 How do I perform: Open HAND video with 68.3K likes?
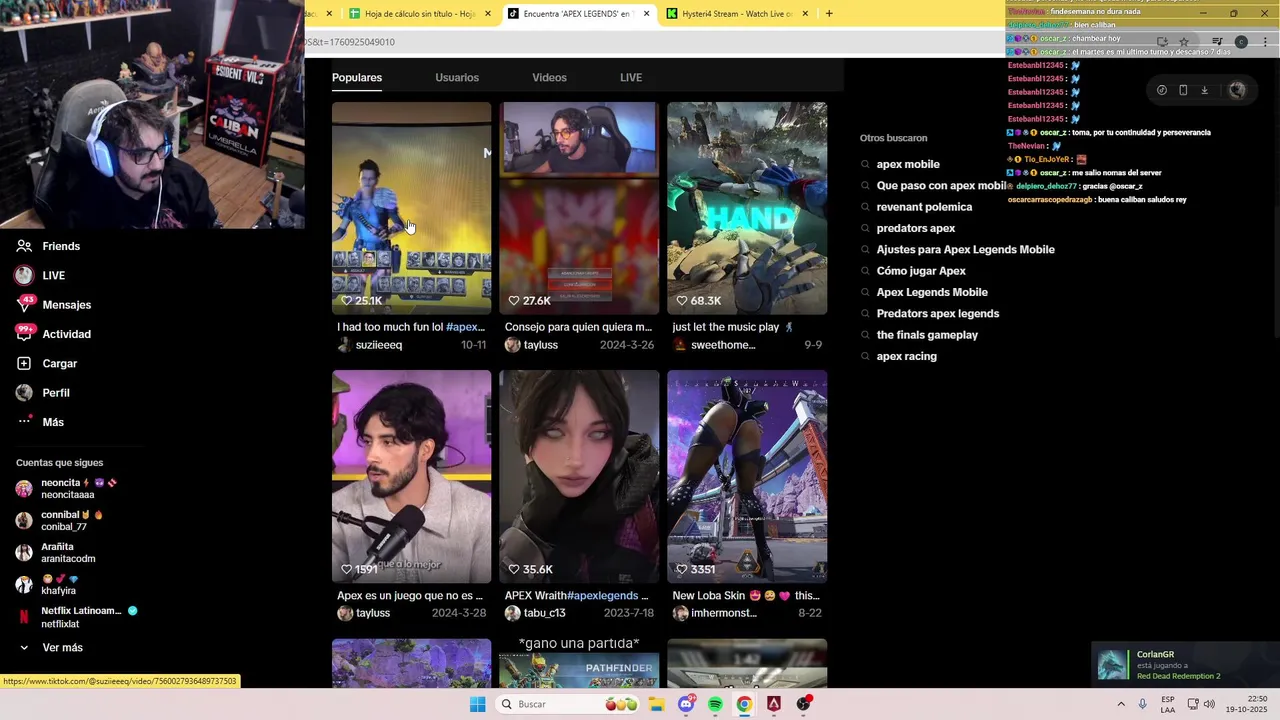[747, 208]
